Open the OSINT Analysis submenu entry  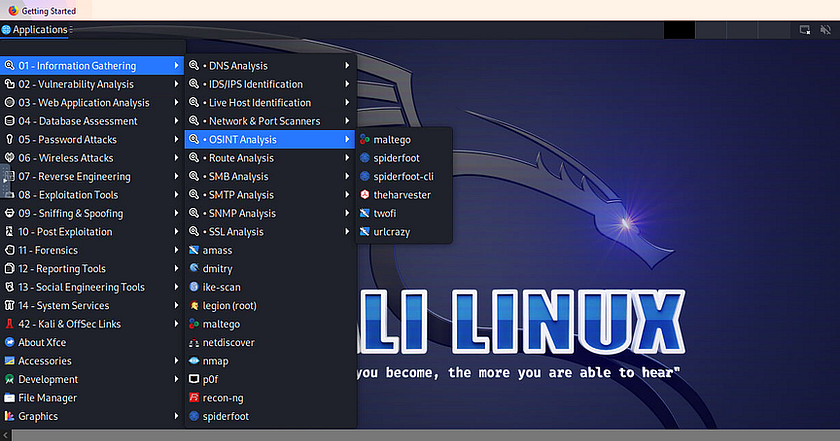[269, 139]
